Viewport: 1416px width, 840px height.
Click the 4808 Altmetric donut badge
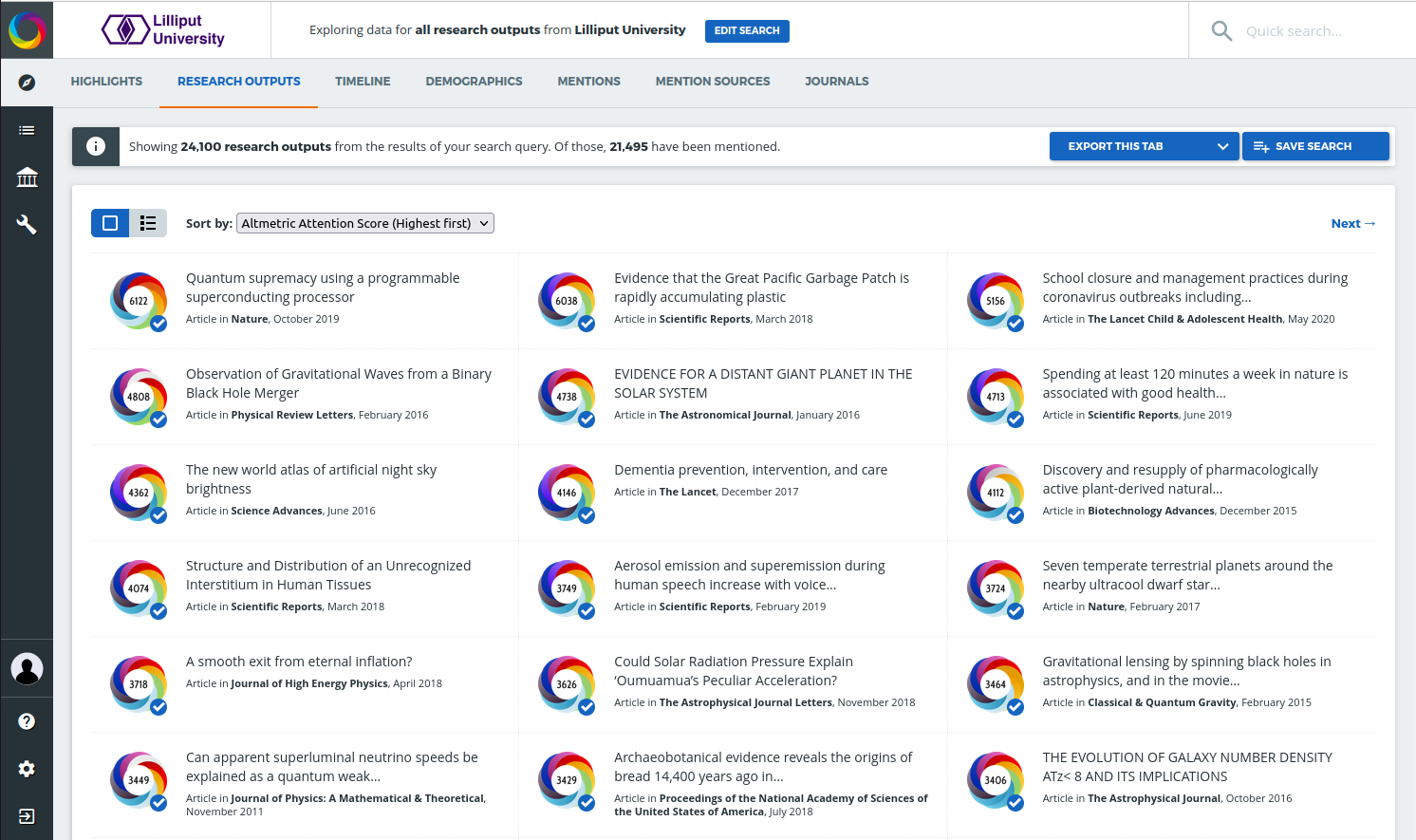coord(139,397)
